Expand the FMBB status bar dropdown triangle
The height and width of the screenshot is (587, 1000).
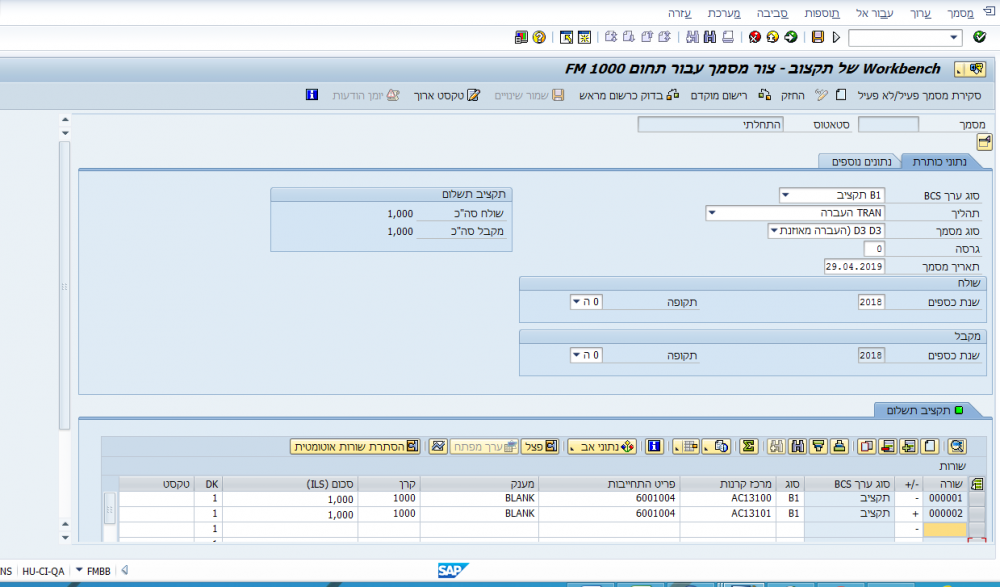pos(79,570)
